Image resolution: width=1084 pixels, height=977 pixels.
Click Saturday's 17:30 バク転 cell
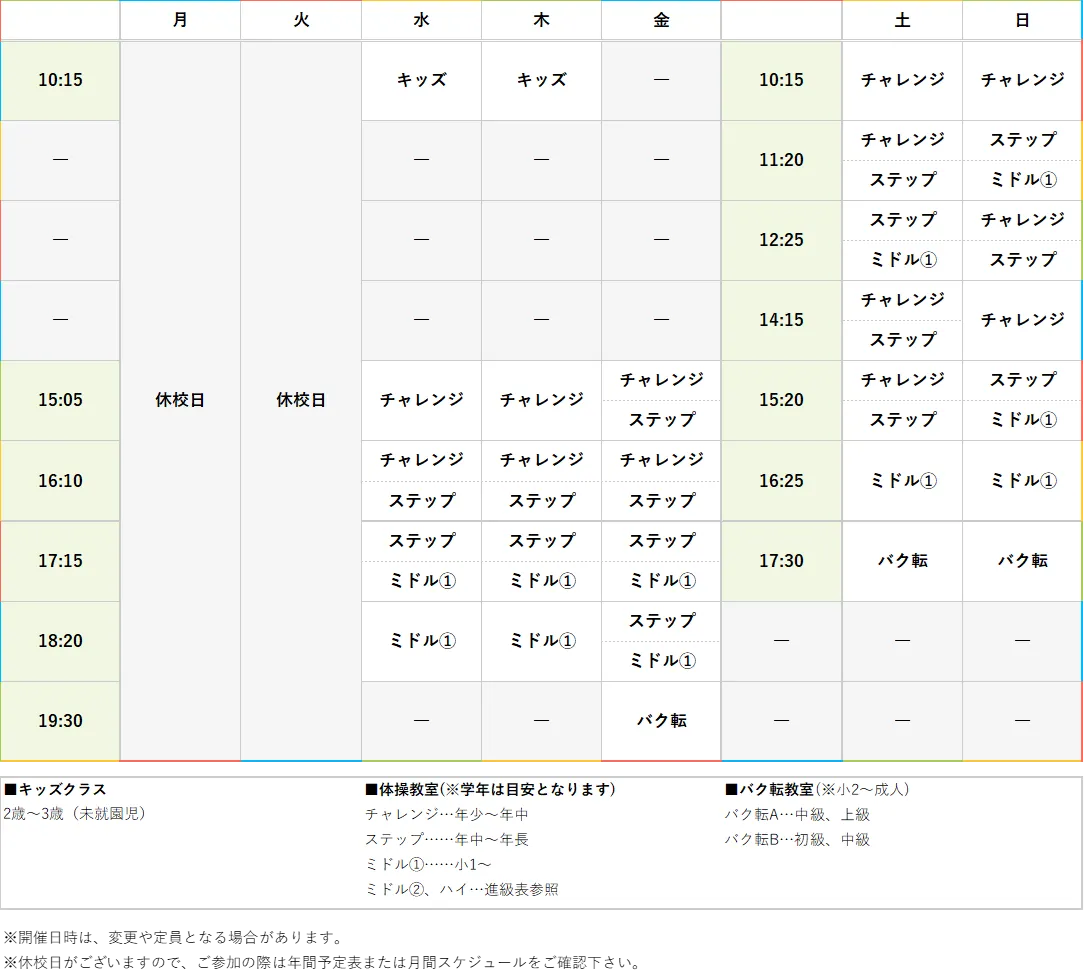[901, 561]
